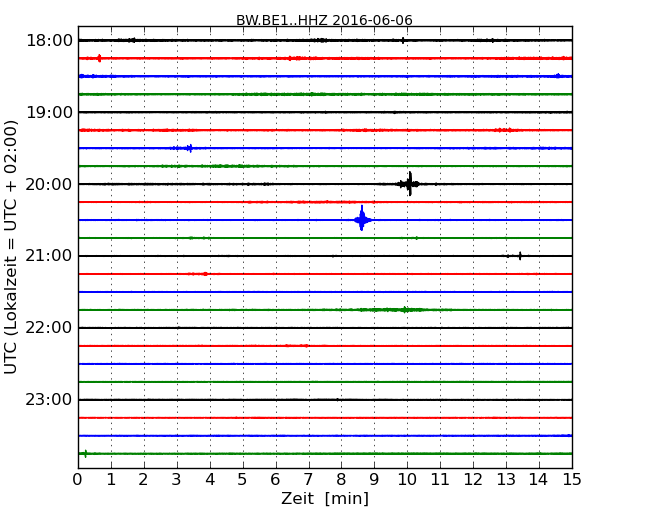The width and height of the screenshot is (650, 520).
Task: Click the x-axis tick label 6
Action: [x=275, y=480]
